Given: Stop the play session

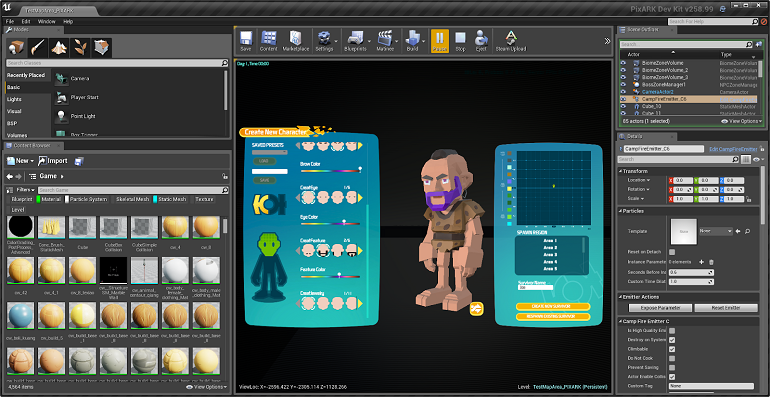Looking at the screenshot, I should (x=460, y=40).
